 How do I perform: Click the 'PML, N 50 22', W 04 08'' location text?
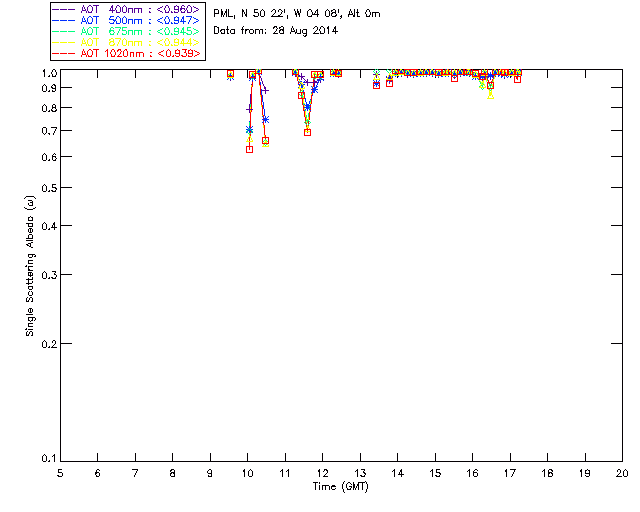click(x=278, y=14)
